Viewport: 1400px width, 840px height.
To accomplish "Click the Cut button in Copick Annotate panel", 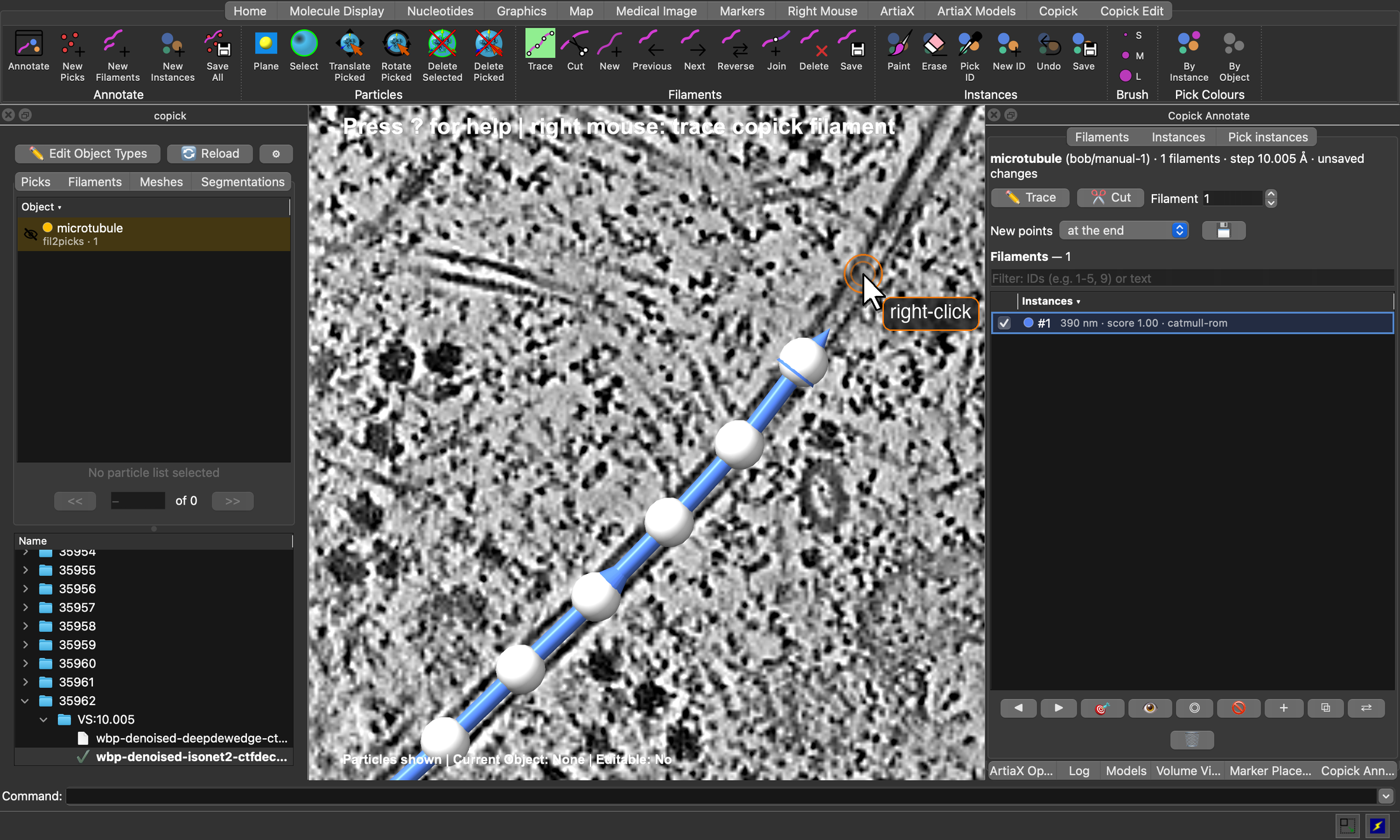I will pos(1110,197).
